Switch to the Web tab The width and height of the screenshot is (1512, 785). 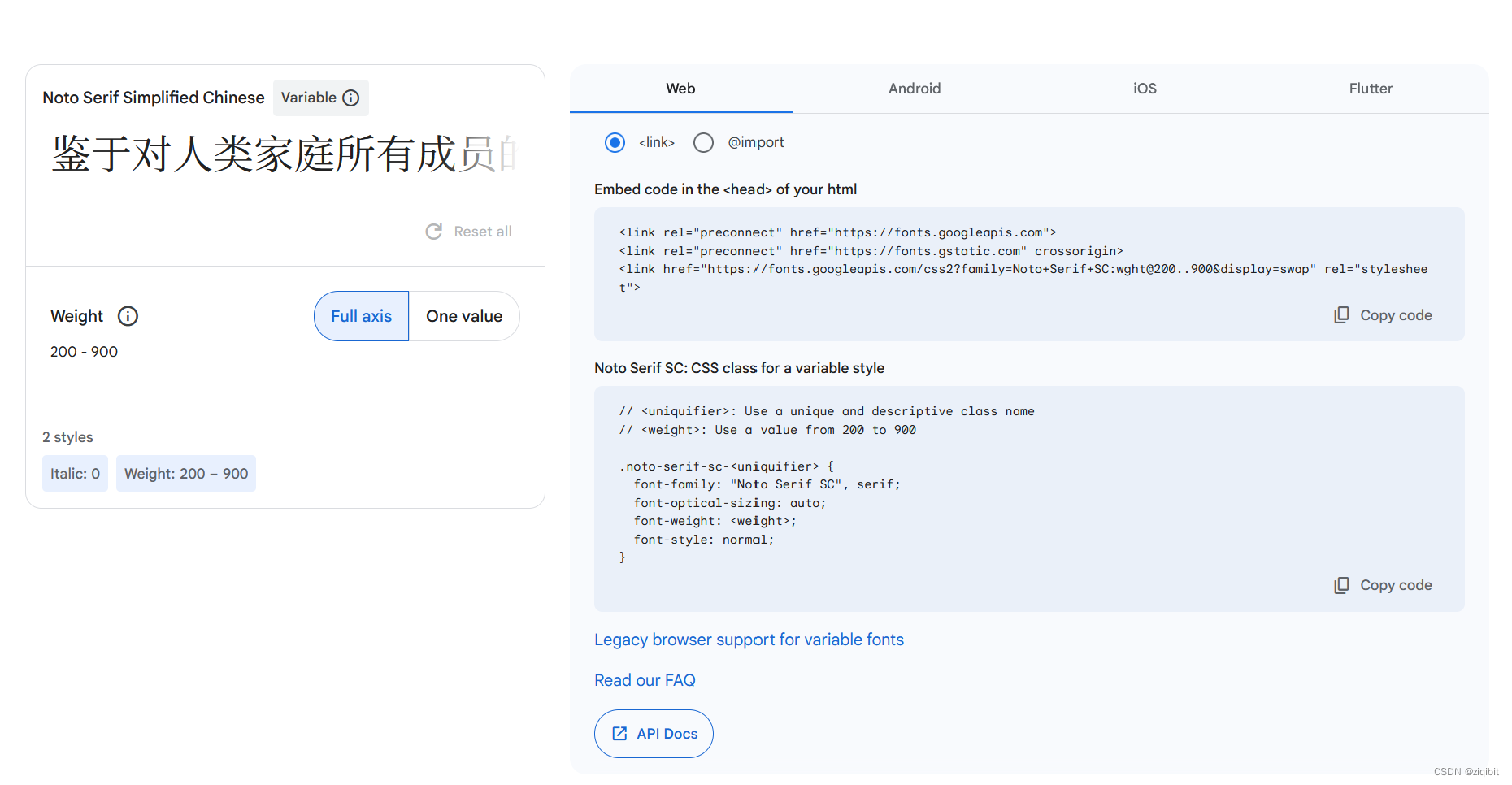pos(681,89)
